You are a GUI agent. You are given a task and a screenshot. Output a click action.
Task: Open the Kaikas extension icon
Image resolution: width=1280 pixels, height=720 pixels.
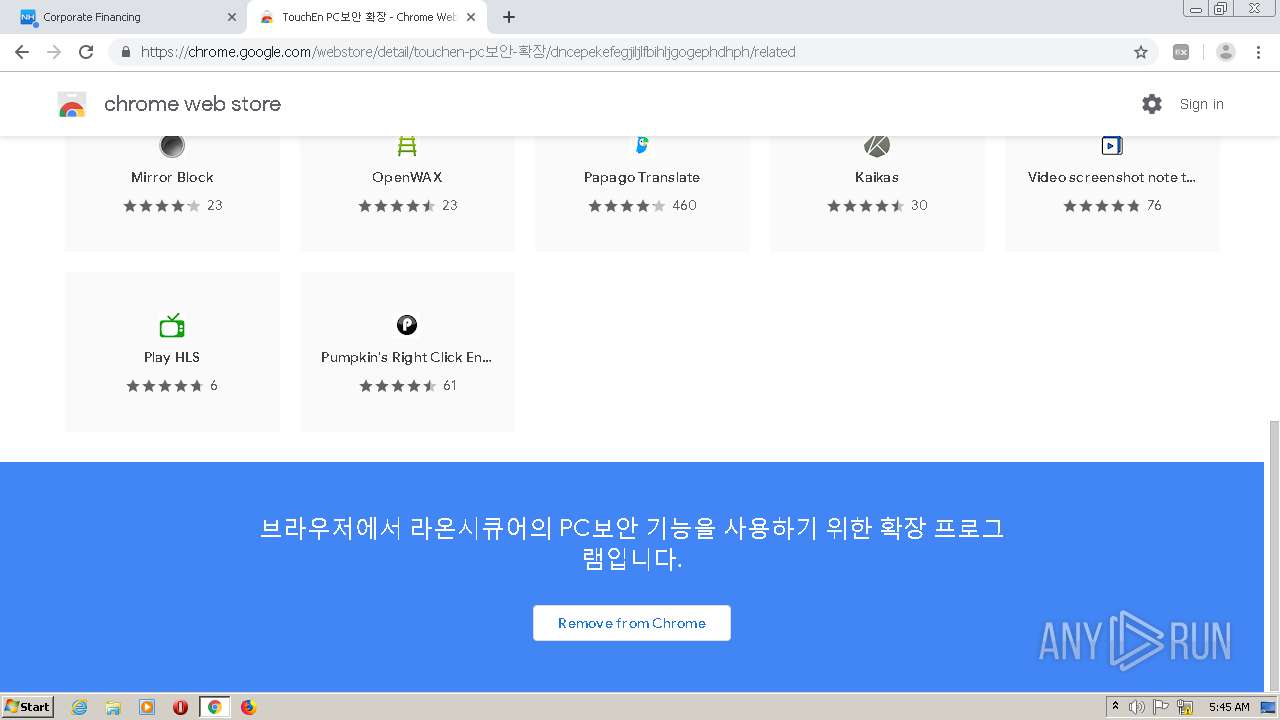click(x=877, y=146)
